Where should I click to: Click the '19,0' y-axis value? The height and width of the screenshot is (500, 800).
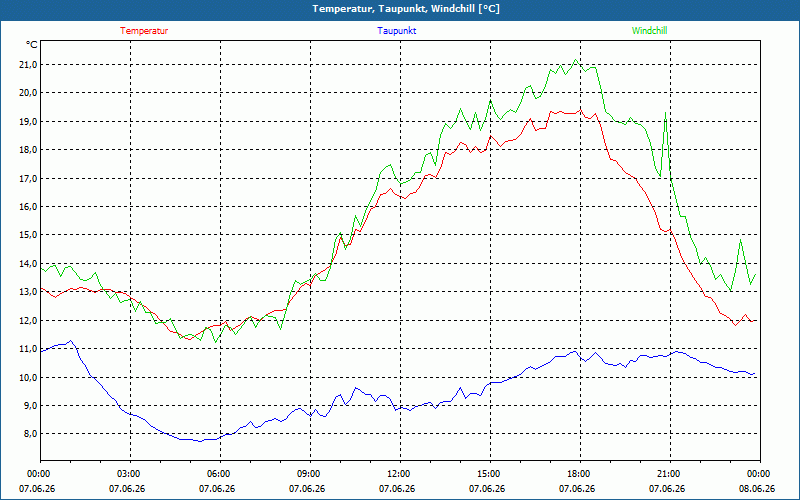tap(28, 121)
